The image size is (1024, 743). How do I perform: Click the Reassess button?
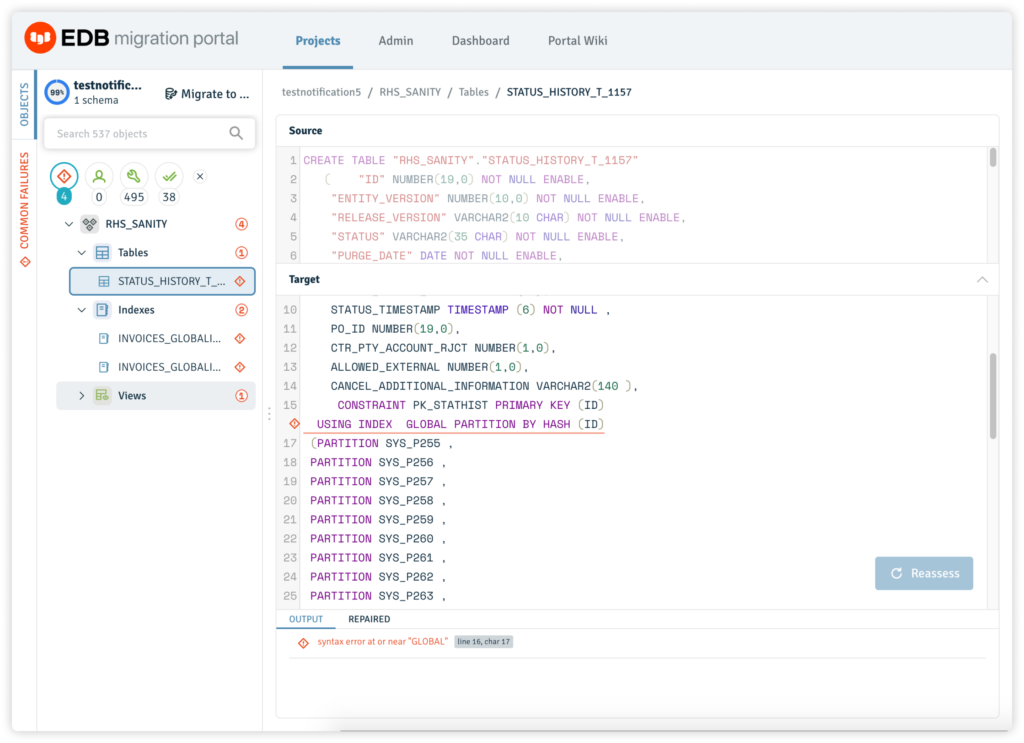[924, 573]
